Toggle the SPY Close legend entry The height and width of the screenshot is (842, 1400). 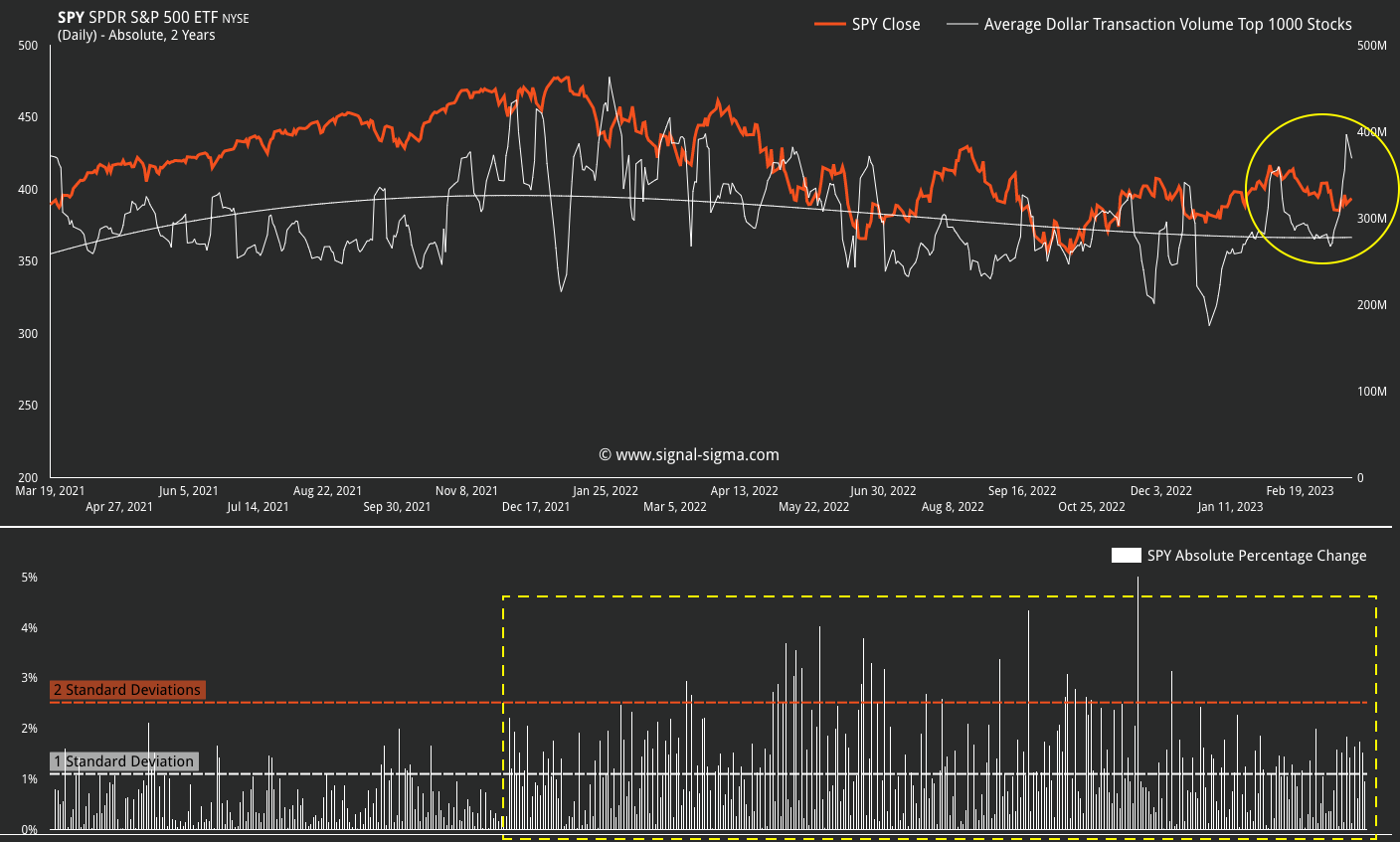[867, 24]
